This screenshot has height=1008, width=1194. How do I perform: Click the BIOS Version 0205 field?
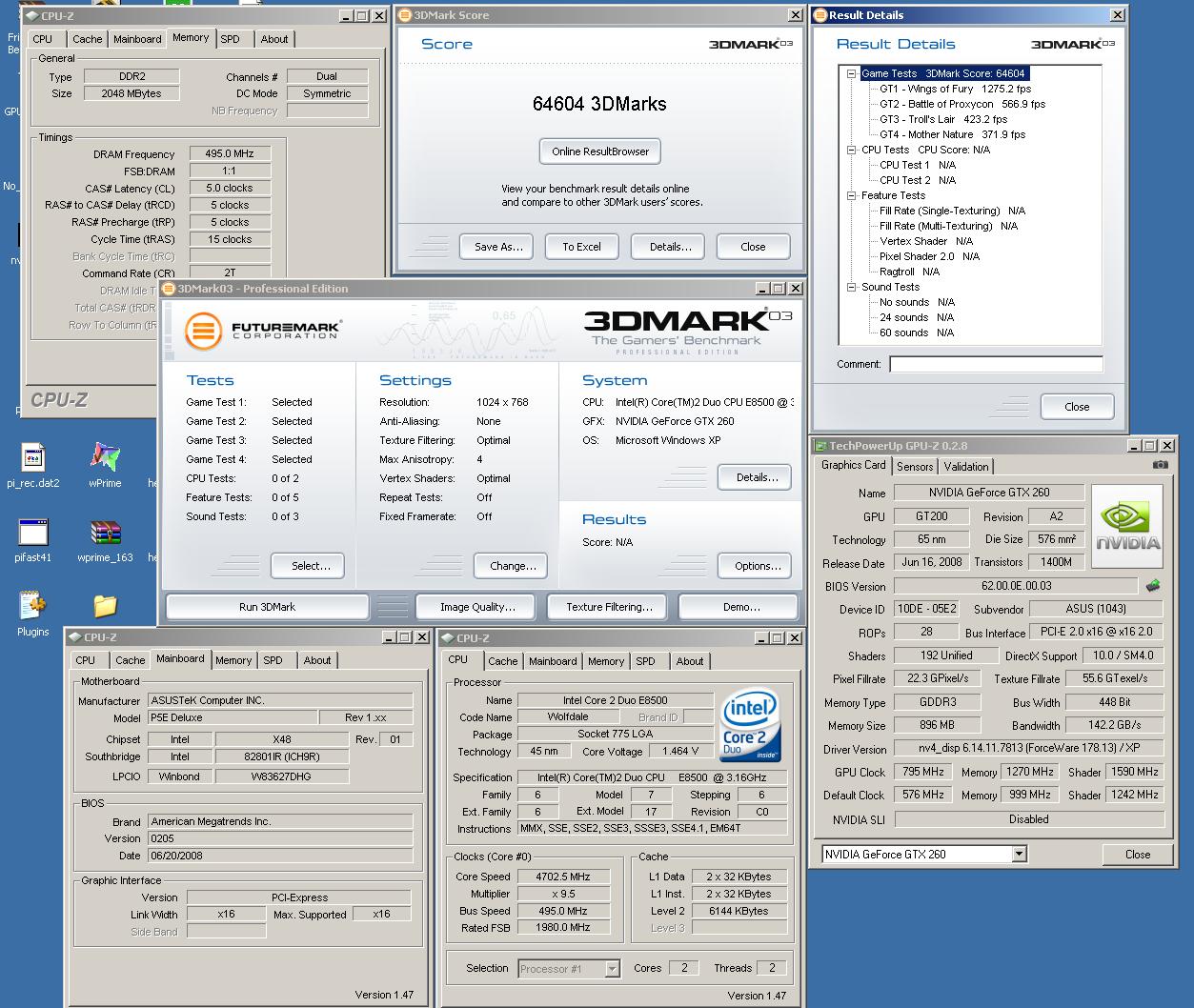point(279,838)
